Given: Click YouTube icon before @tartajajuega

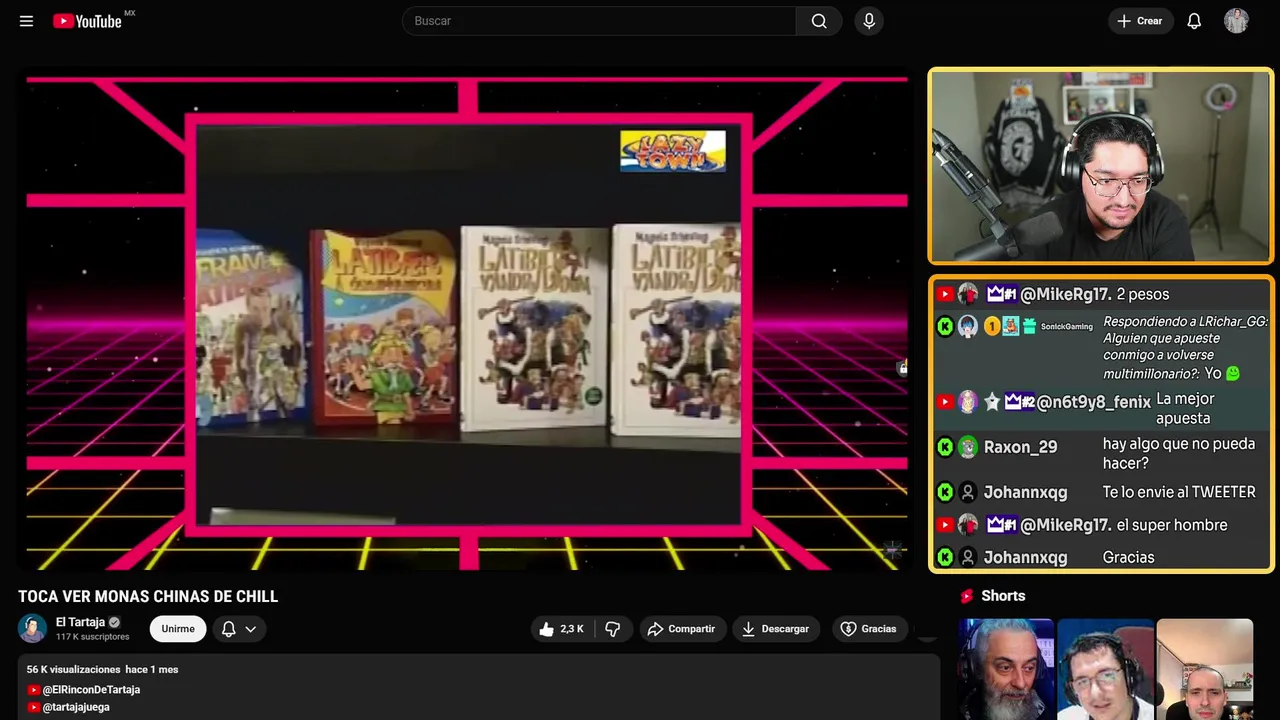Looking at the screenshot, I should click(x=33, y=707).
